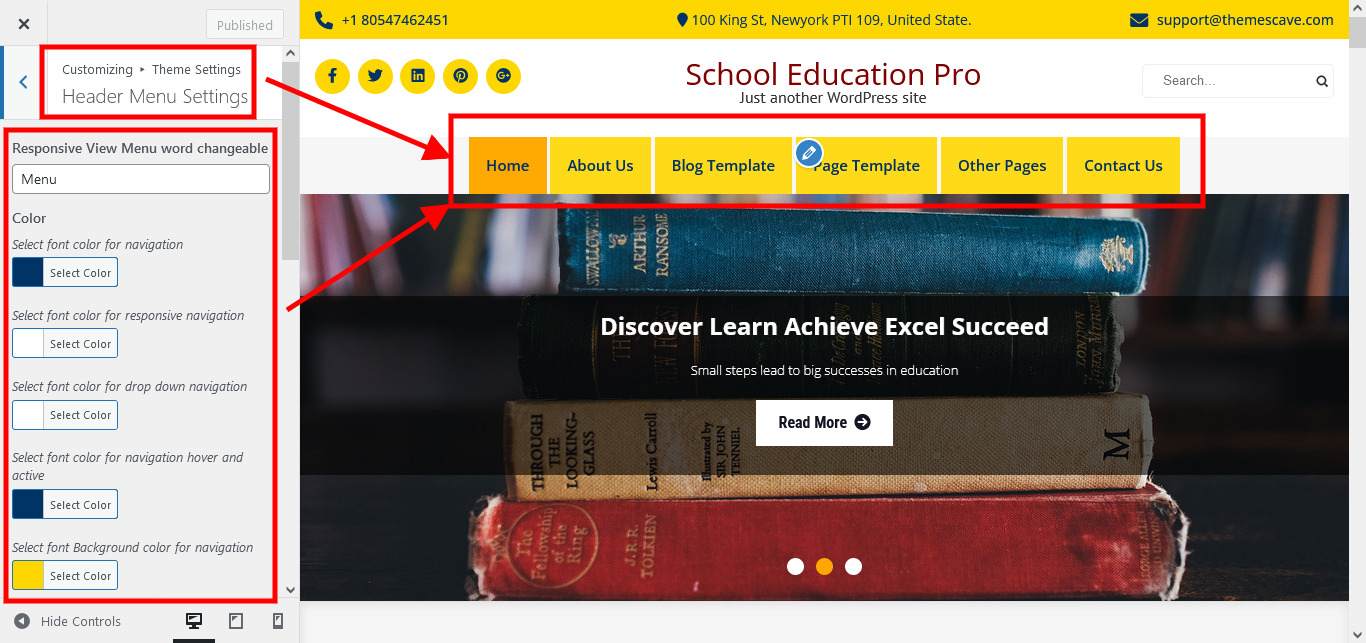Go to the Contact Us page
The width and height of the screenshot is (1366, 643).
coord(1123,165)
